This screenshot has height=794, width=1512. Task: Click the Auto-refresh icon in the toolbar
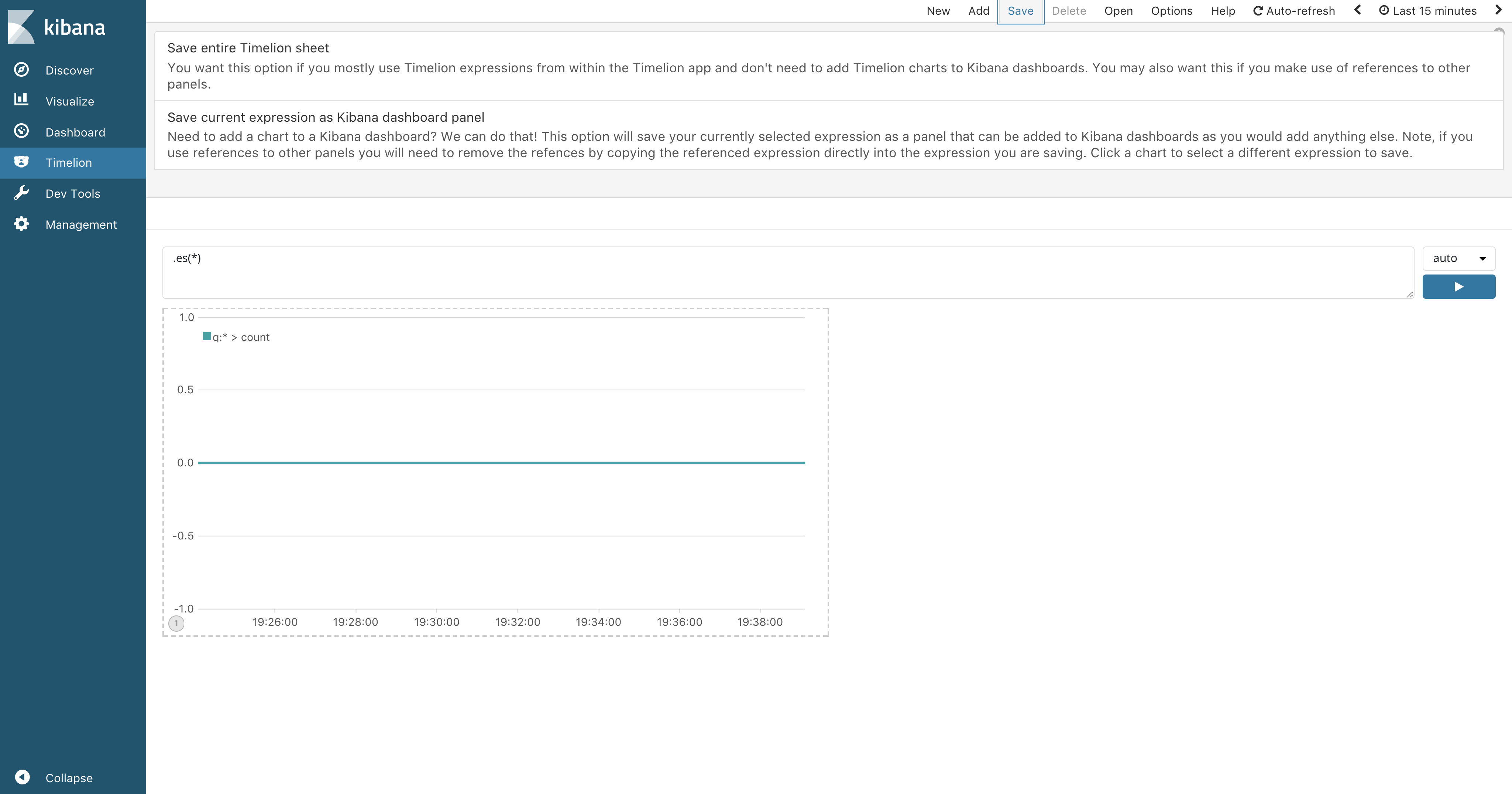click(1258, 10)
